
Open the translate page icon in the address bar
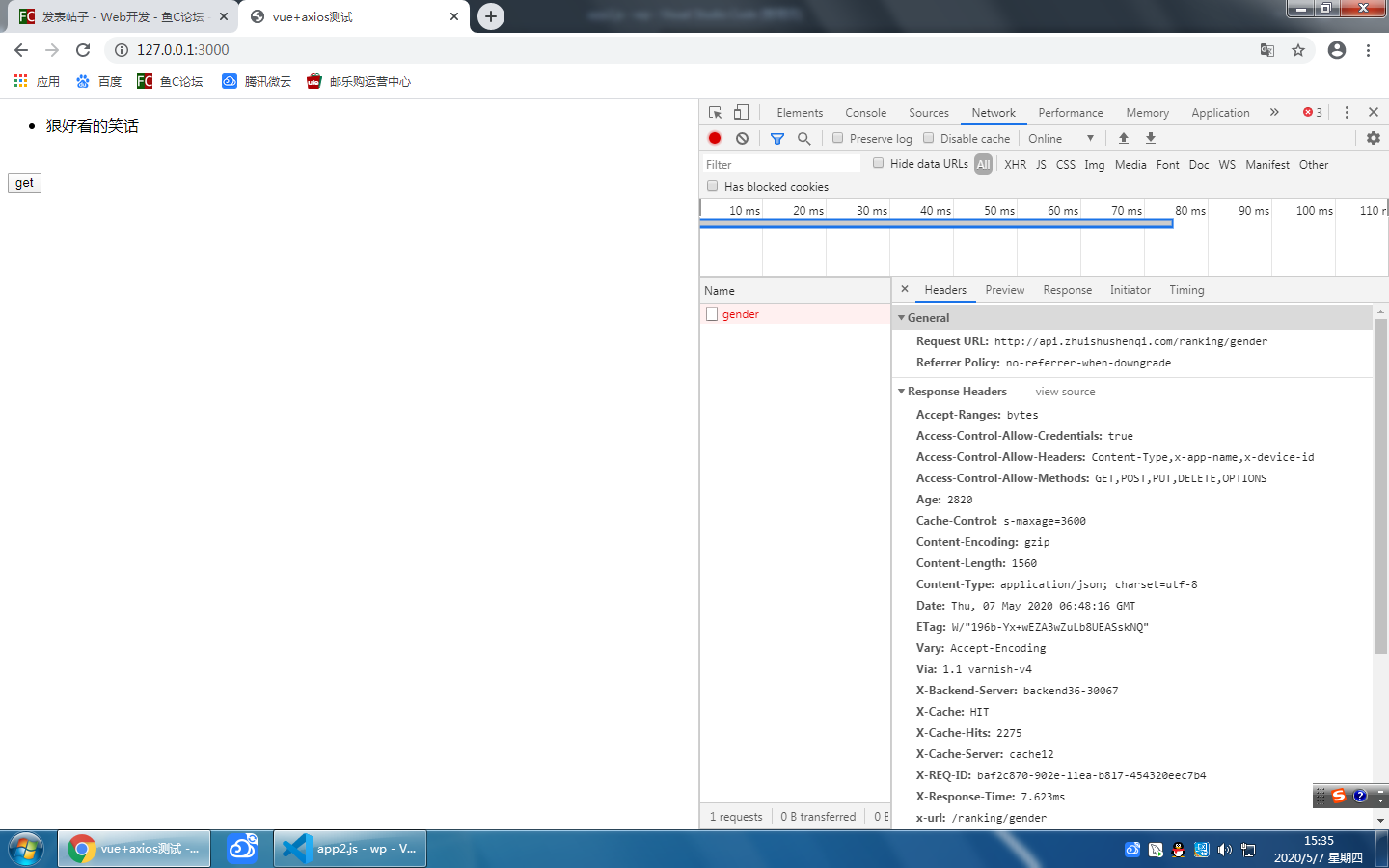[1267, 50]
